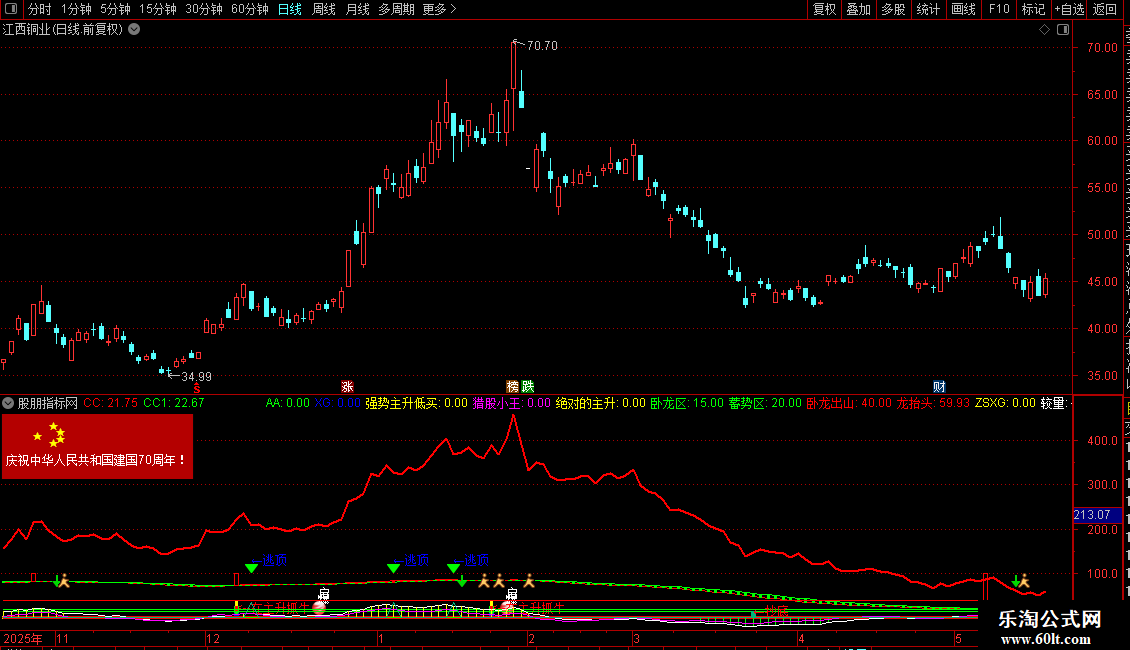Click the 龙抬头: 59.93 indicator value
Viewport: 1130px width, 650px height.
(933, 403)
